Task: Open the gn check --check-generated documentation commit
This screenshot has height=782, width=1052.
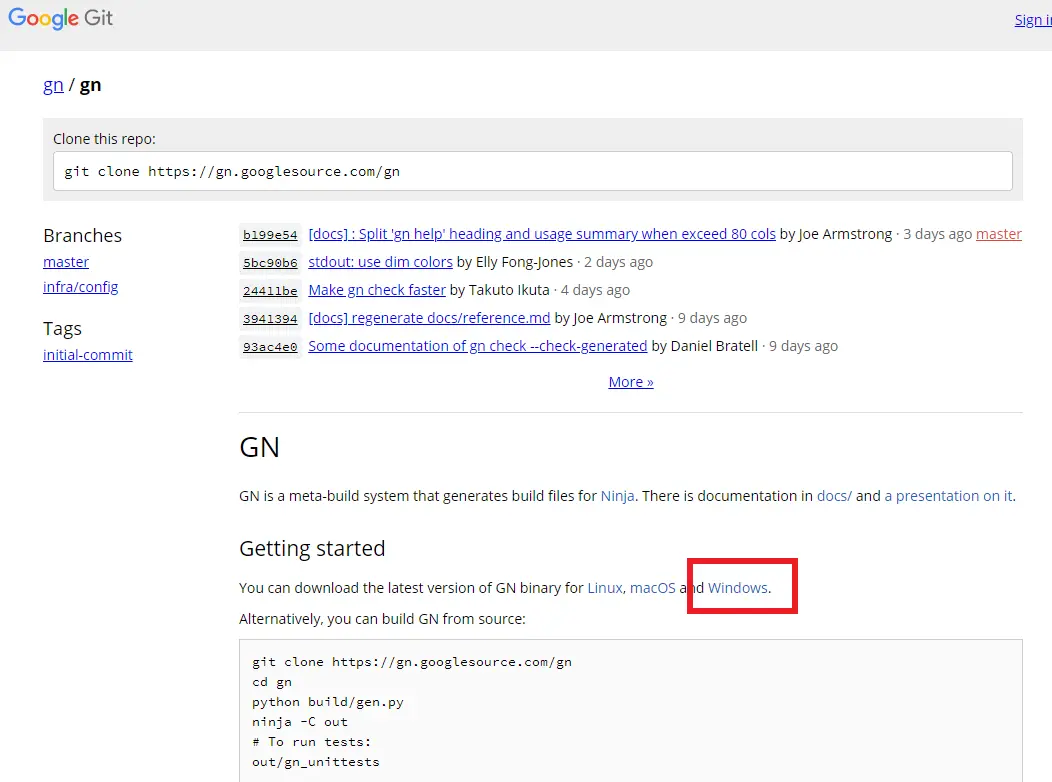Action: pos(478,346)
